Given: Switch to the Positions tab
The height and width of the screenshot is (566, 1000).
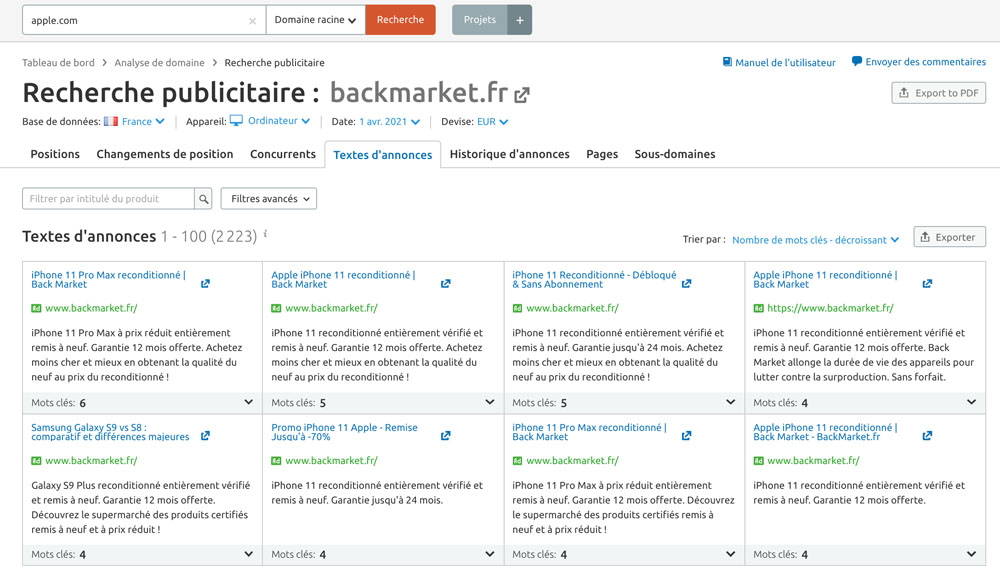Looking at the screenshot, I should (x=55, y=154).
